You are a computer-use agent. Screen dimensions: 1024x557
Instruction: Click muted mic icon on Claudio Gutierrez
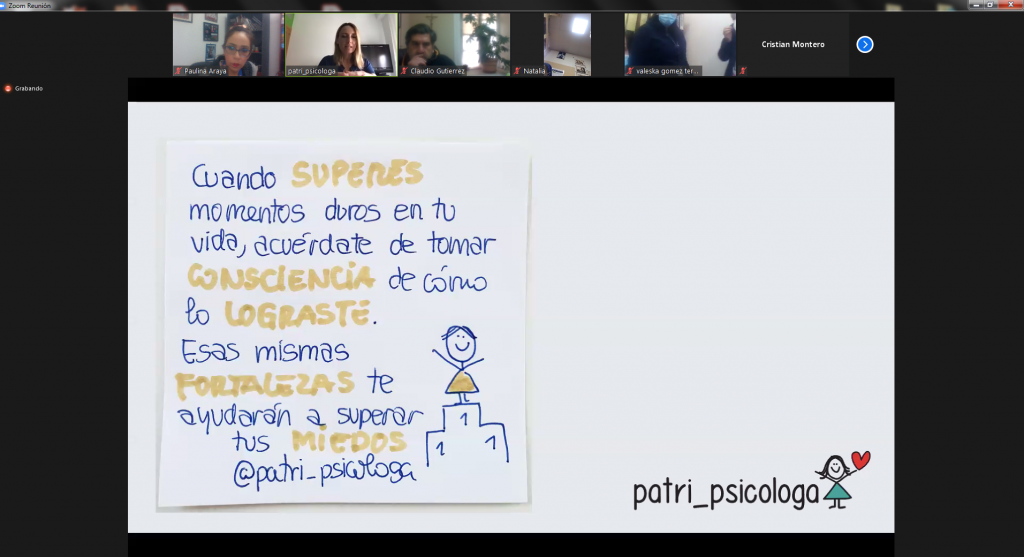click(x=405, y=71)
